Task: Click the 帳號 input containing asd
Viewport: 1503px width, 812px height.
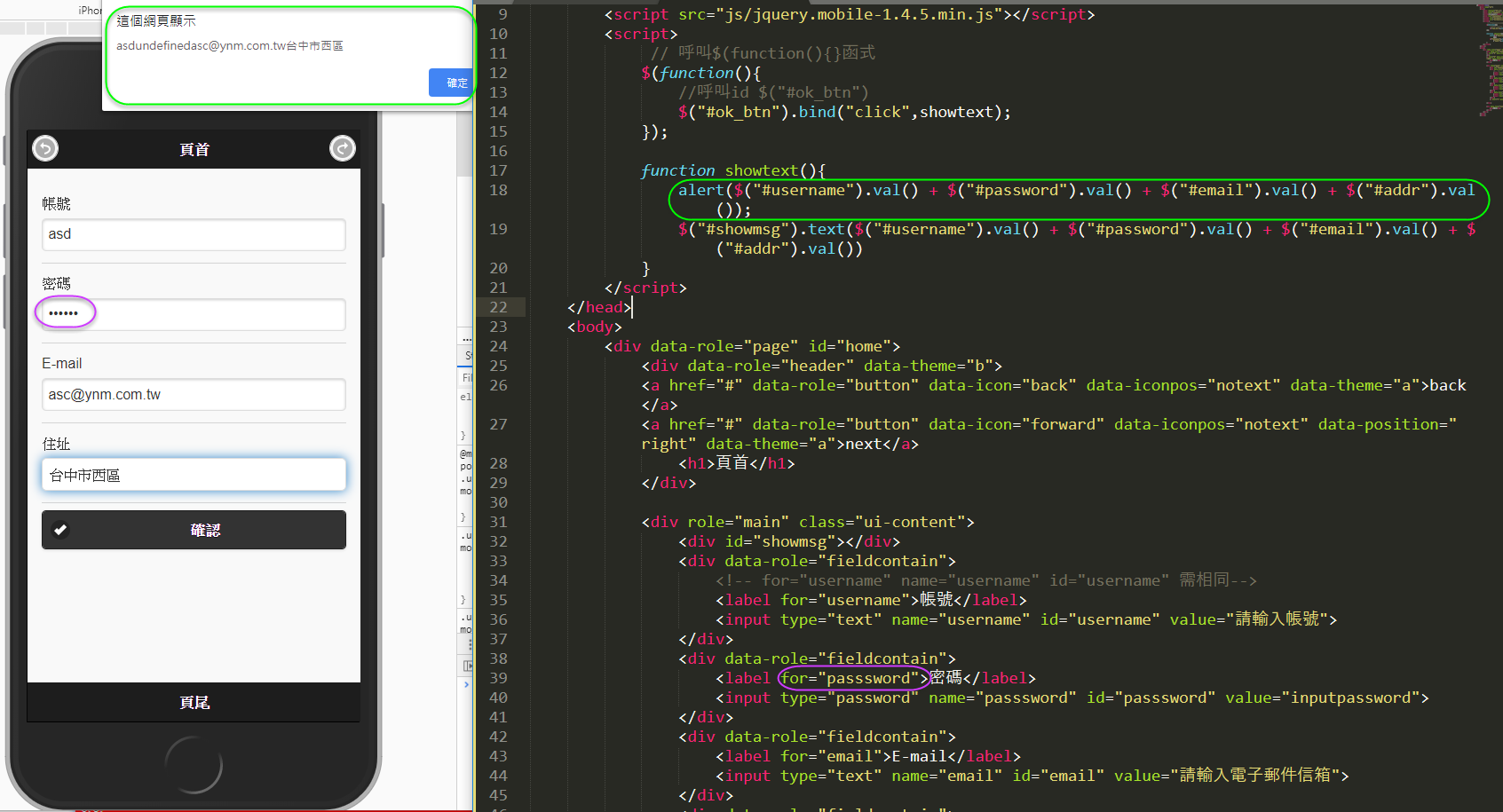Action: [194, 234]
